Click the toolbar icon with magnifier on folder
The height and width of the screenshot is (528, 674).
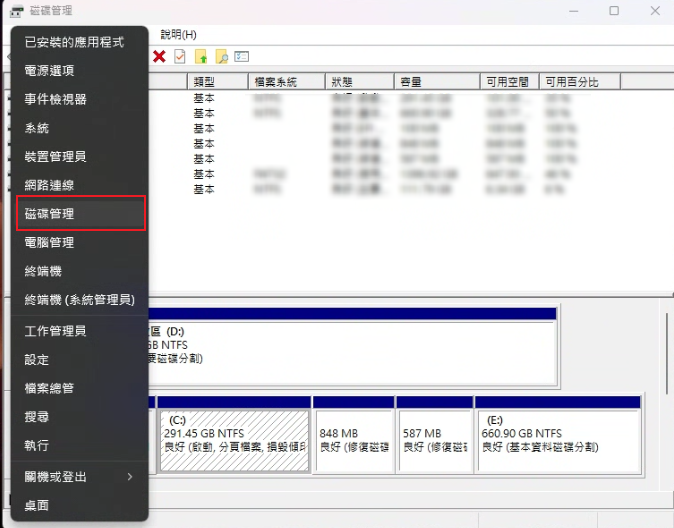tap(221, 56)
